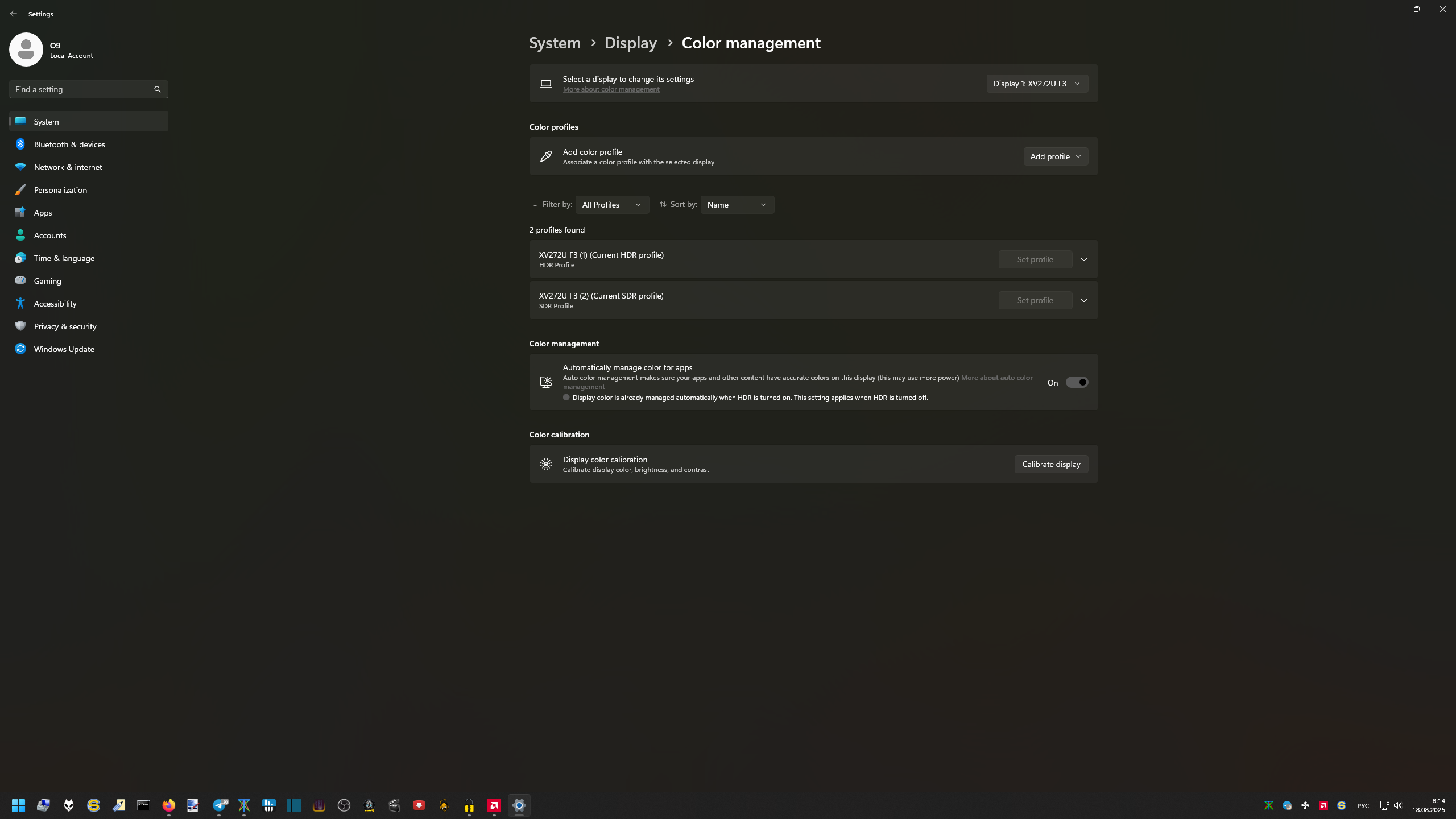Open the Filter by All Profiles dropdown
The width and height of the screenshot is (1456, 819).
point(612,205)
